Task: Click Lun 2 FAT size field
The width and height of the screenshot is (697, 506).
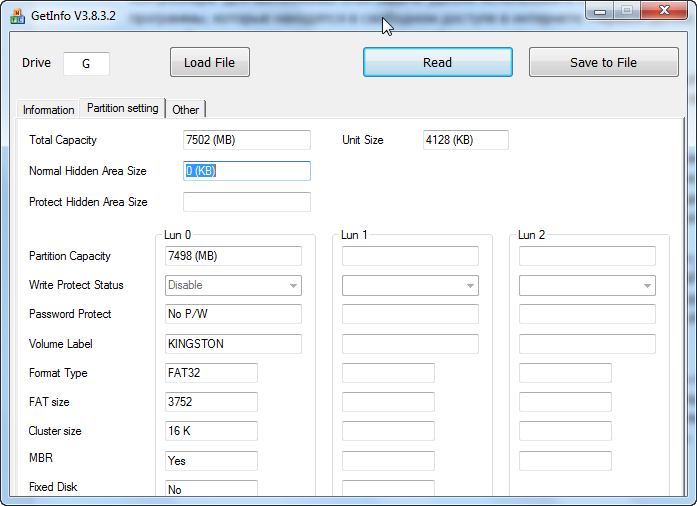Action: (565, 402)
